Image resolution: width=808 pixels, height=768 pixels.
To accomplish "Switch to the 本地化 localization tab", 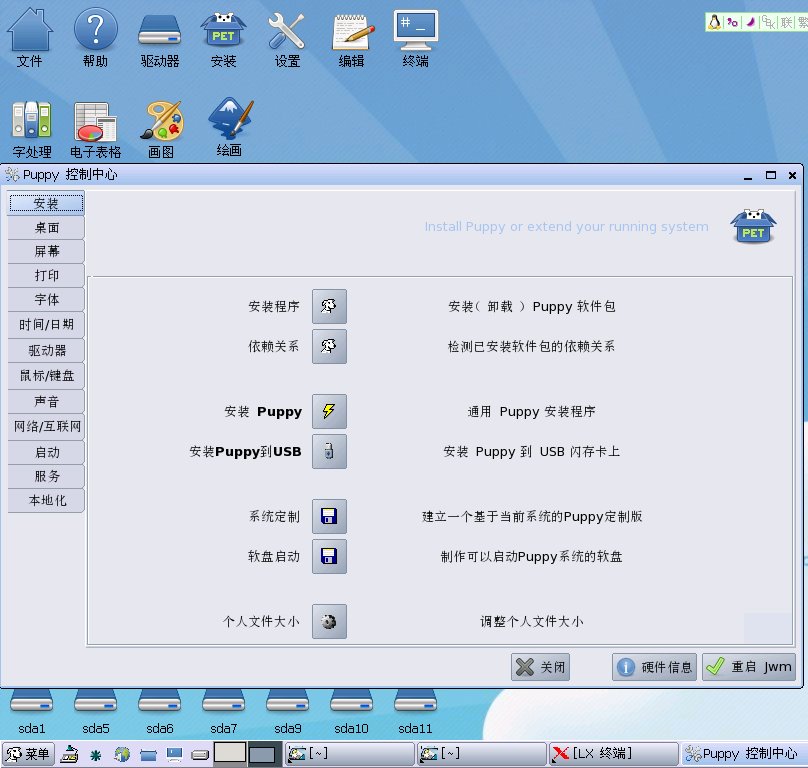I will (x=46, y=500).
